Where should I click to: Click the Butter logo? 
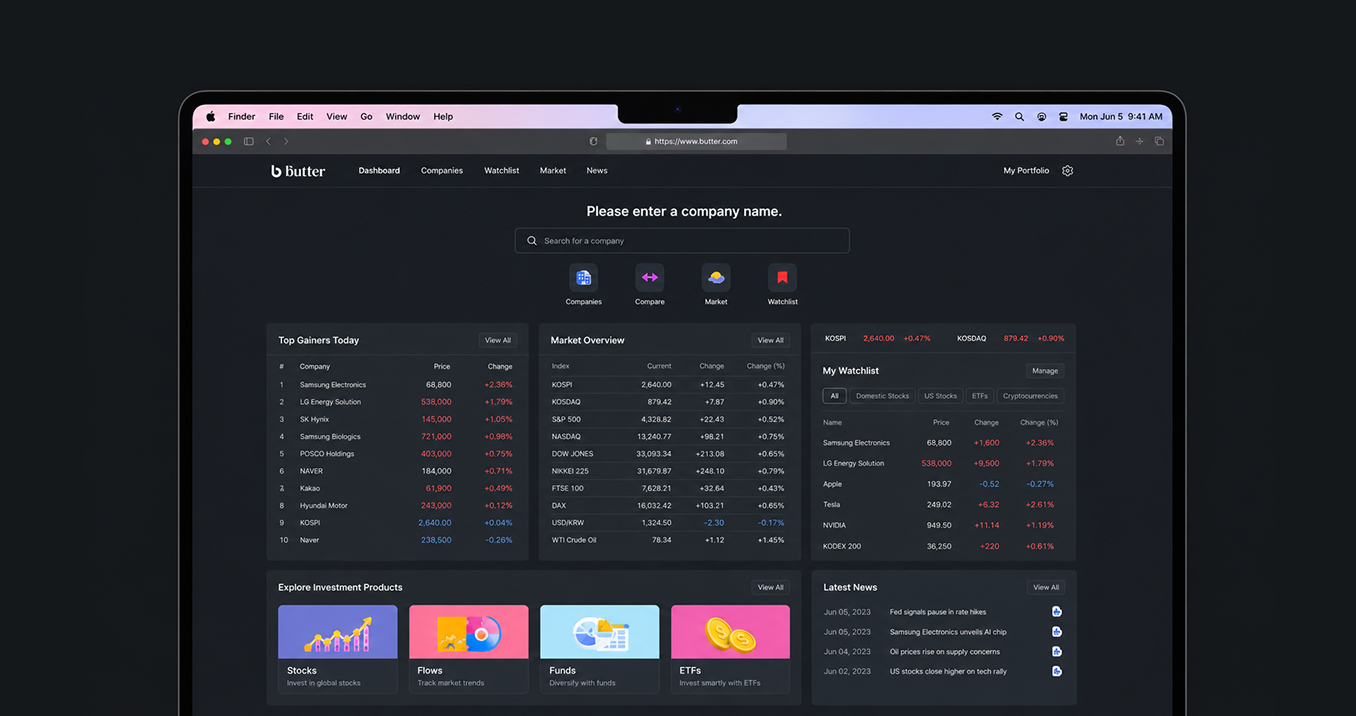coord(298,171)
